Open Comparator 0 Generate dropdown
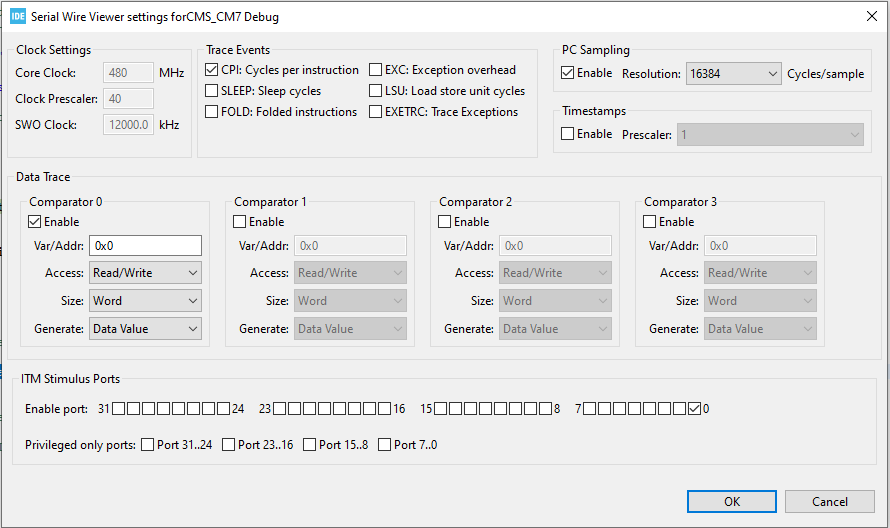 (146, 329)
